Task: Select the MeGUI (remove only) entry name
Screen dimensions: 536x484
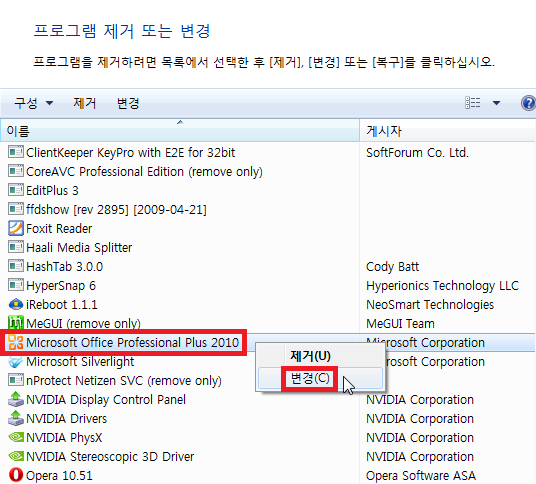Action: 83,323
